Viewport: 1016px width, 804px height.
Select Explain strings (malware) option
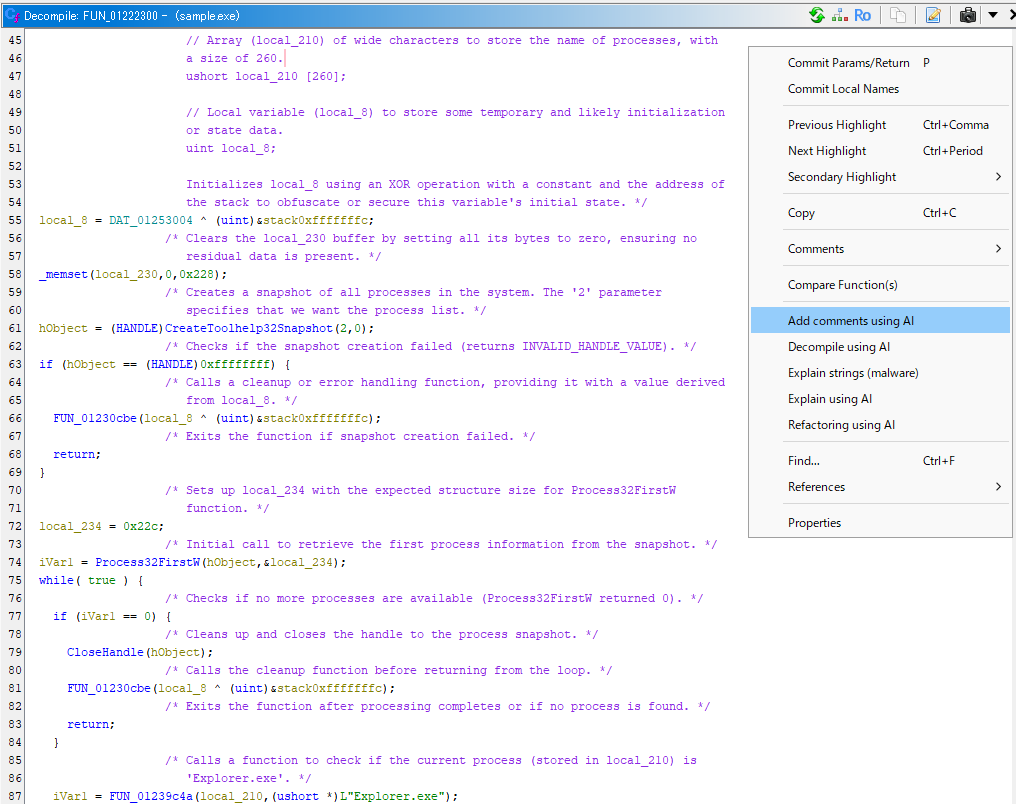pyautogui.click(x=852, y=373)
